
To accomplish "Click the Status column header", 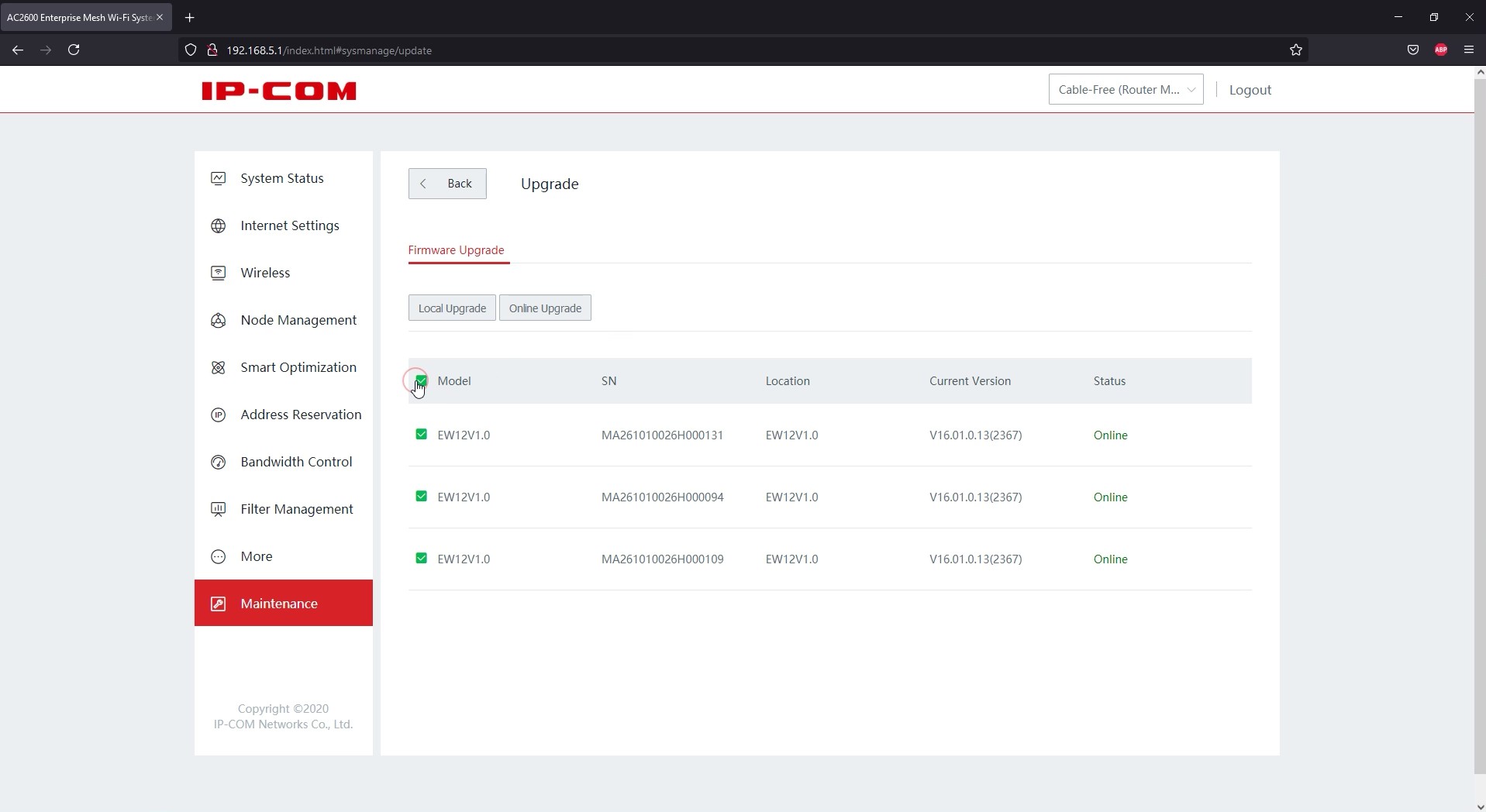I will click(1109, 381).
